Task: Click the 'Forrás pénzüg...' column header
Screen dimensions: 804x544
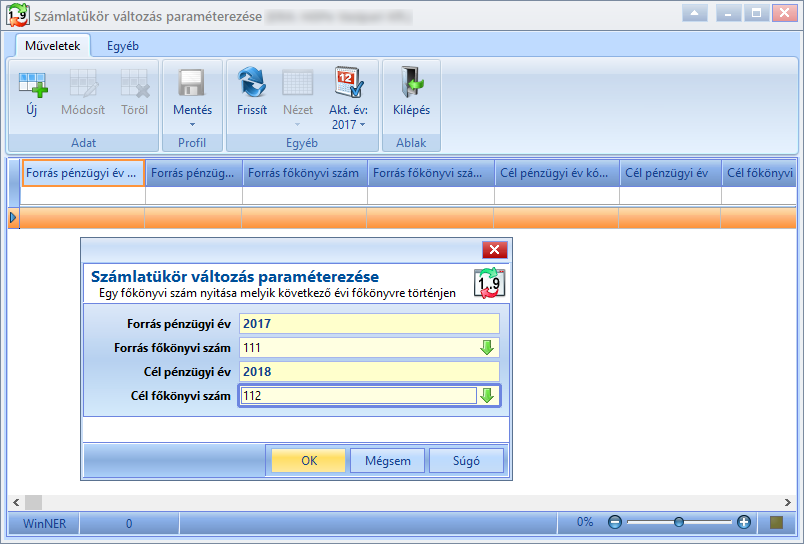Action: point(193,173)
